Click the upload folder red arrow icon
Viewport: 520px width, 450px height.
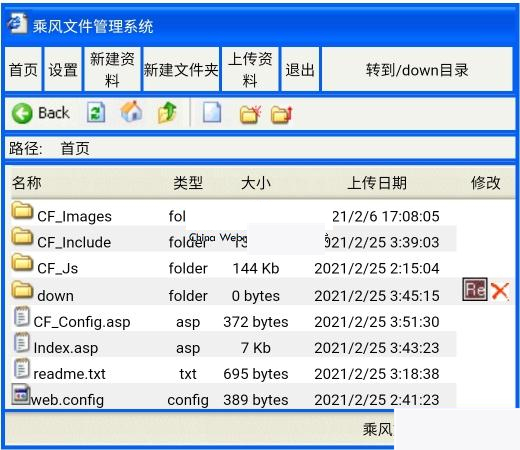tap(282, 115)
